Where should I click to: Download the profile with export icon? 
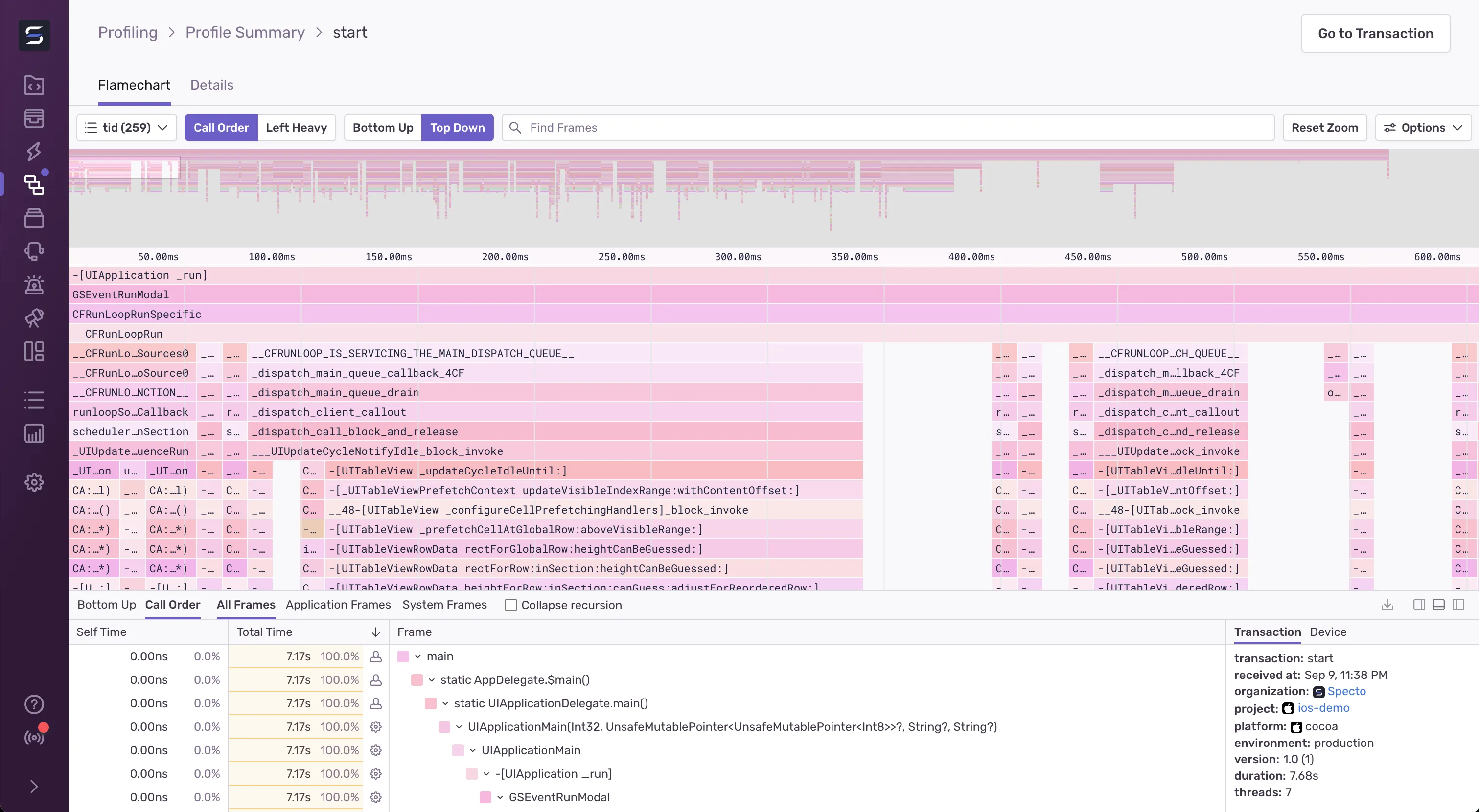[1387, 605]
